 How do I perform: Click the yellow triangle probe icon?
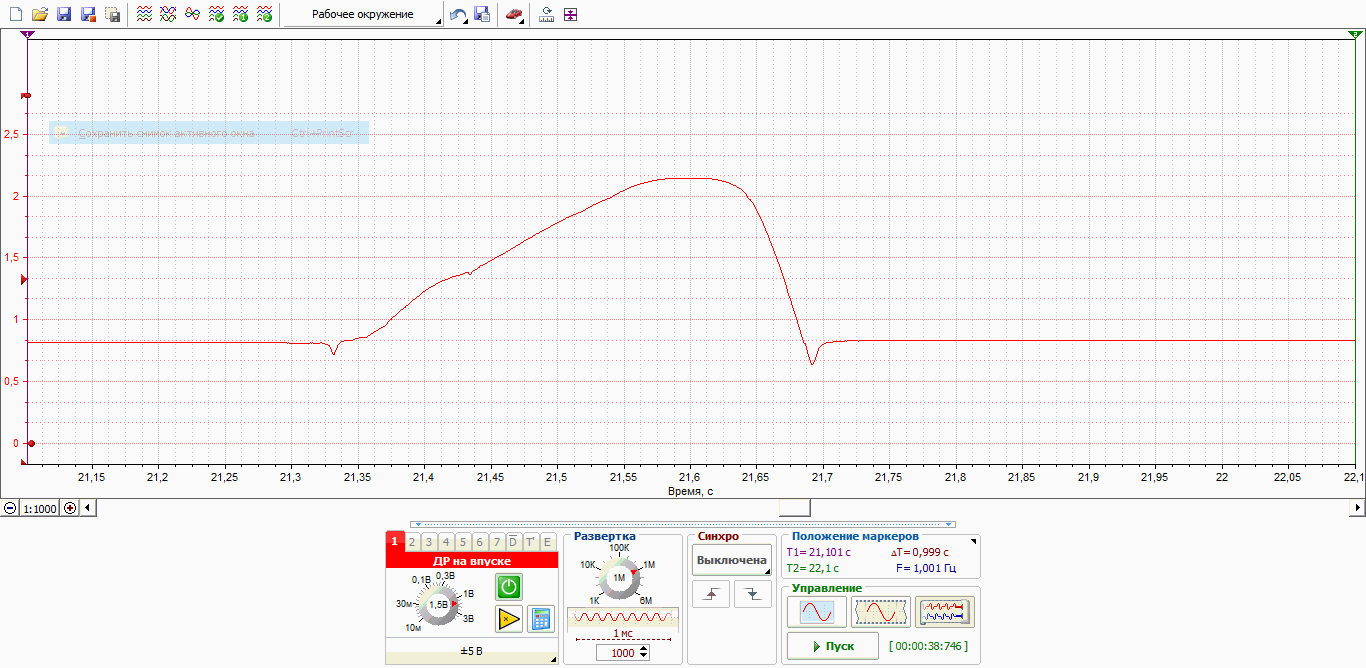click(x=510, y=618)
